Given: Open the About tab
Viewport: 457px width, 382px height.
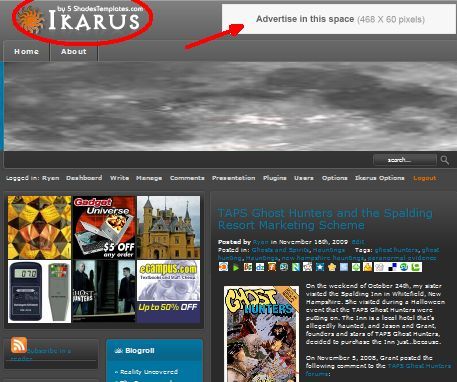Looking at the screenshot, I should [74, 51].
